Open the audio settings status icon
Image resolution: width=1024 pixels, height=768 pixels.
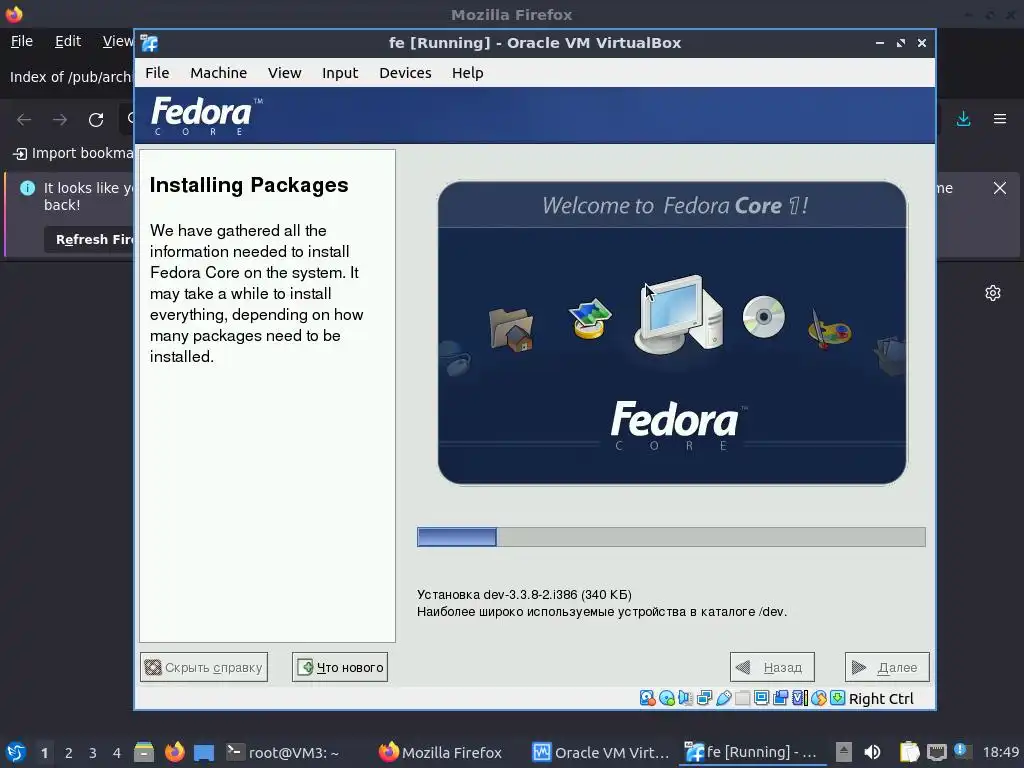click(685, 698)
